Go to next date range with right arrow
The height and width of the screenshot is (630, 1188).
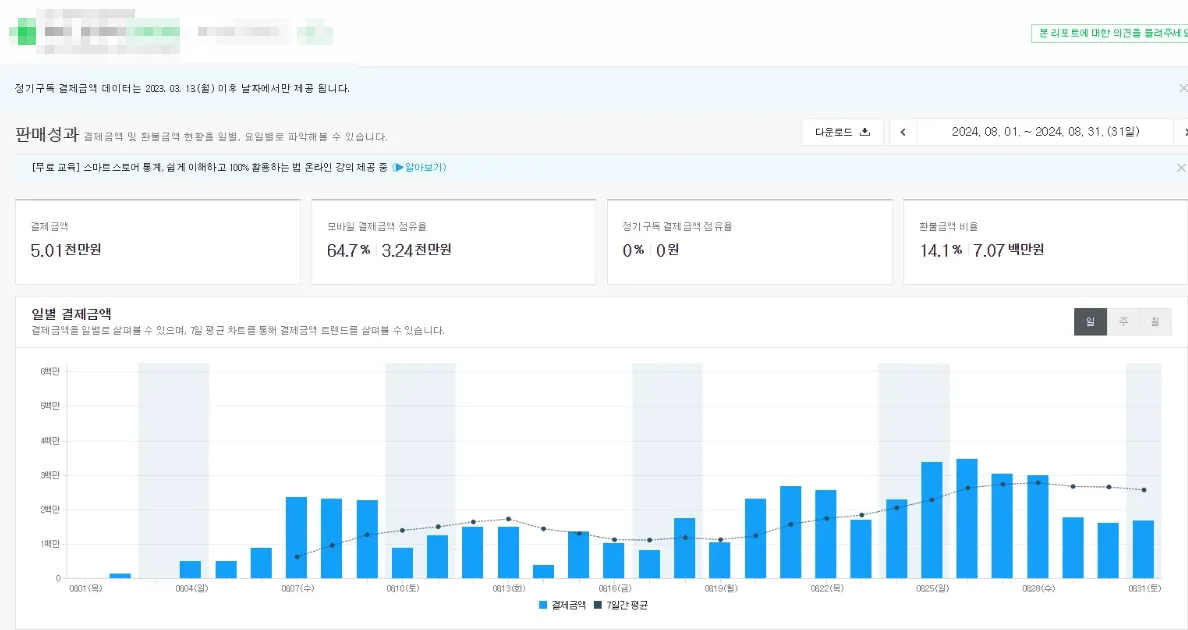[1184, 132]
